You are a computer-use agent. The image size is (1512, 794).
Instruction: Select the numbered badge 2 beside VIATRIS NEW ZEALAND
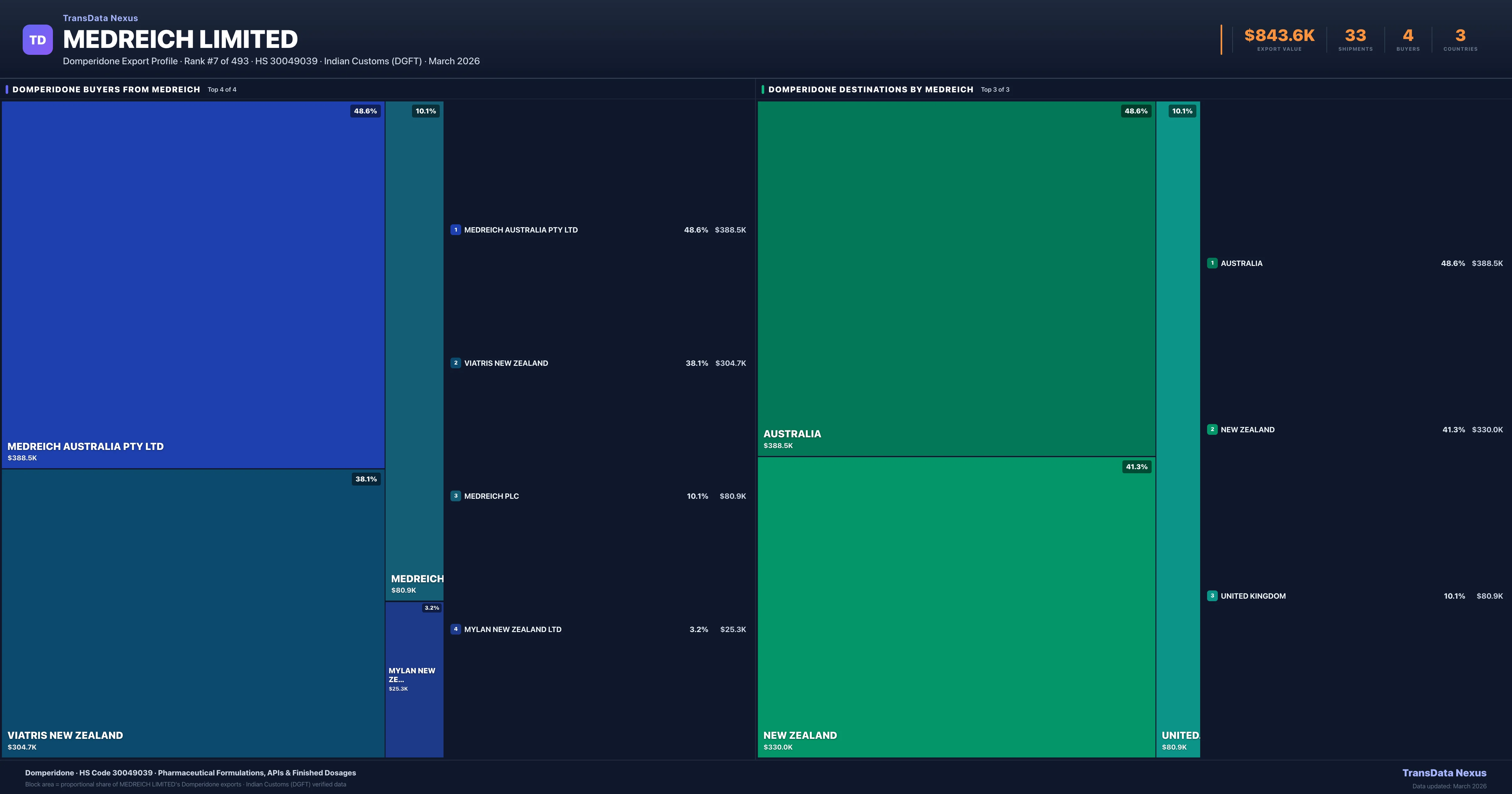click(x=456, y=363)
